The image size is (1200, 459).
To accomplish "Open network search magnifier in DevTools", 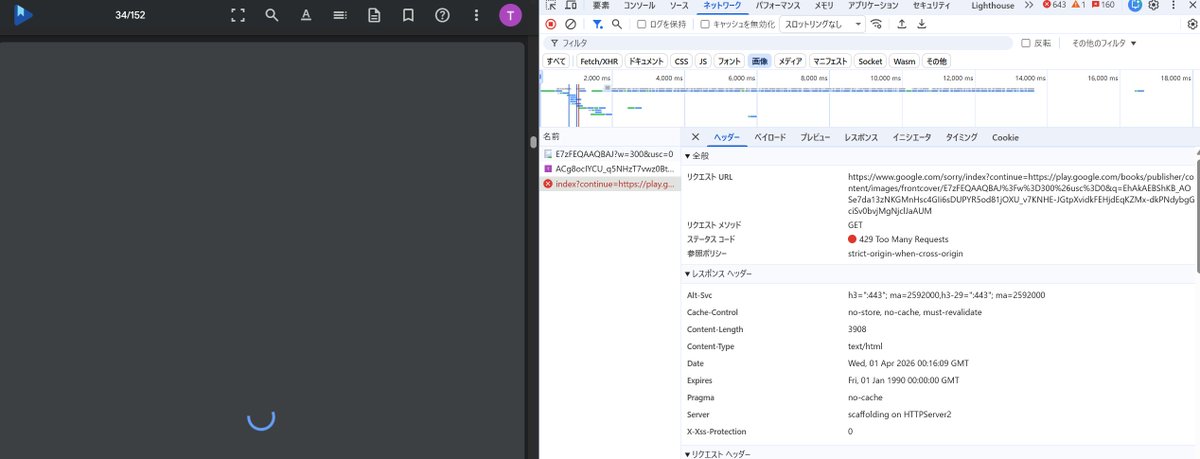I will click(617, 24).
